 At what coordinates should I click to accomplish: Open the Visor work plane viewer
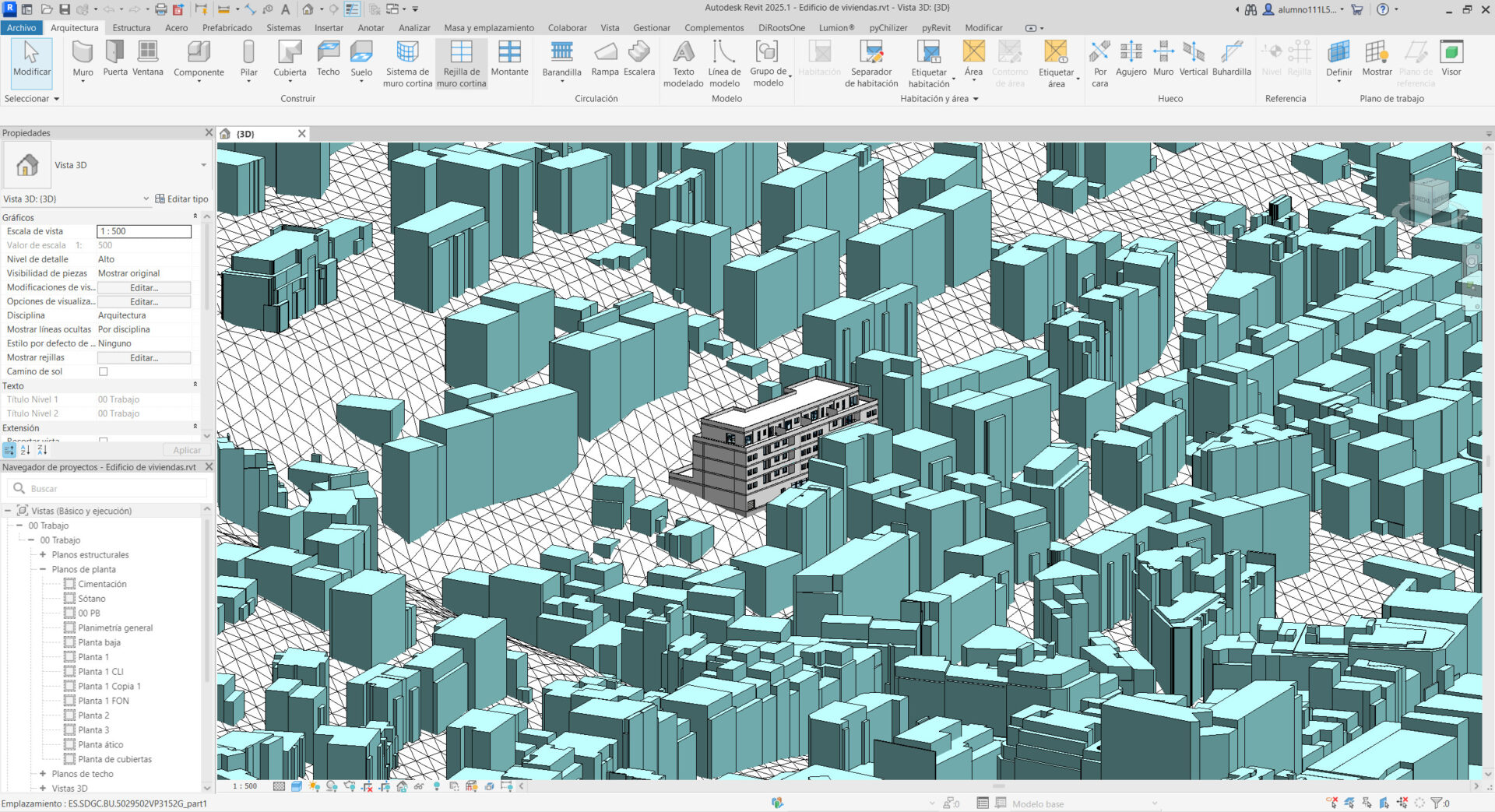pyautogui.click(x=1451, y=59)
